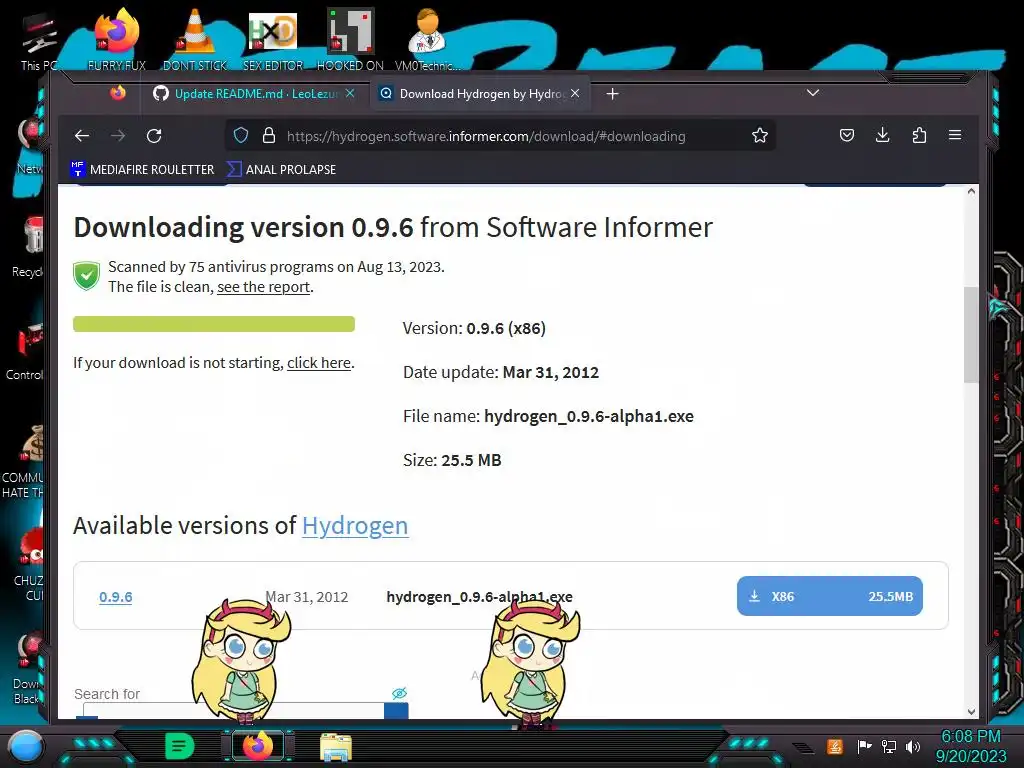Image resolution: width=1024 pixels, height=768 pixels.
Task: Open the Hydrogen link in Available versions
Action: coord(355,525)
